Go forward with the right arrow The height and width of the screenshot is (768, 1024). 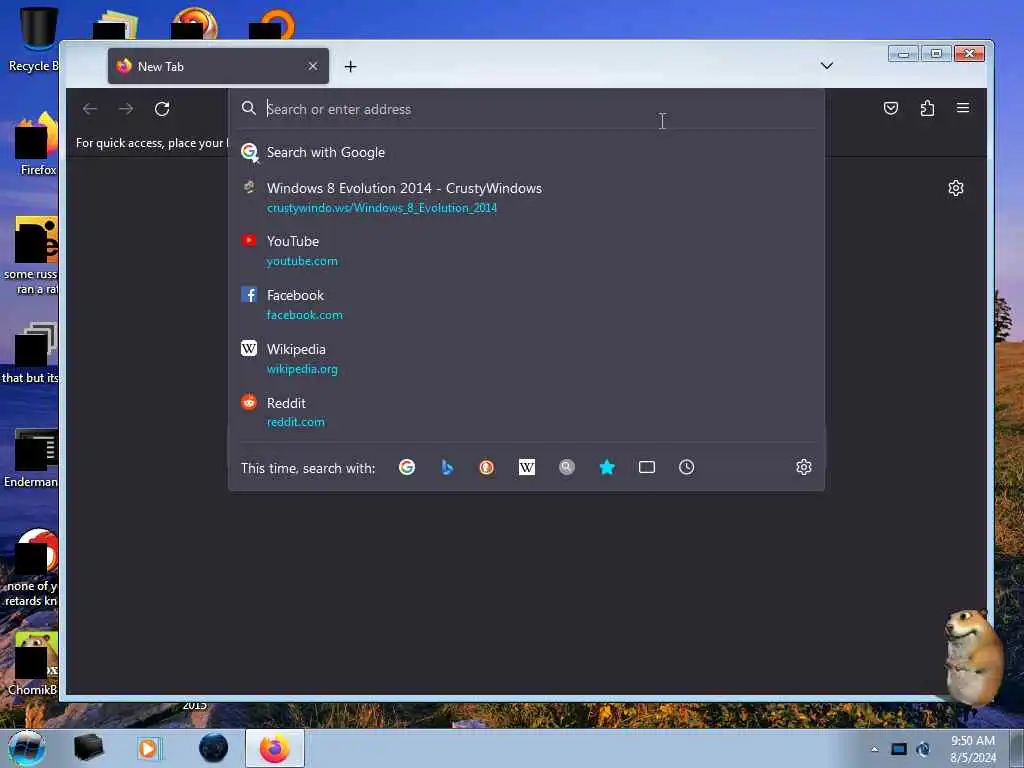point(126,108)
